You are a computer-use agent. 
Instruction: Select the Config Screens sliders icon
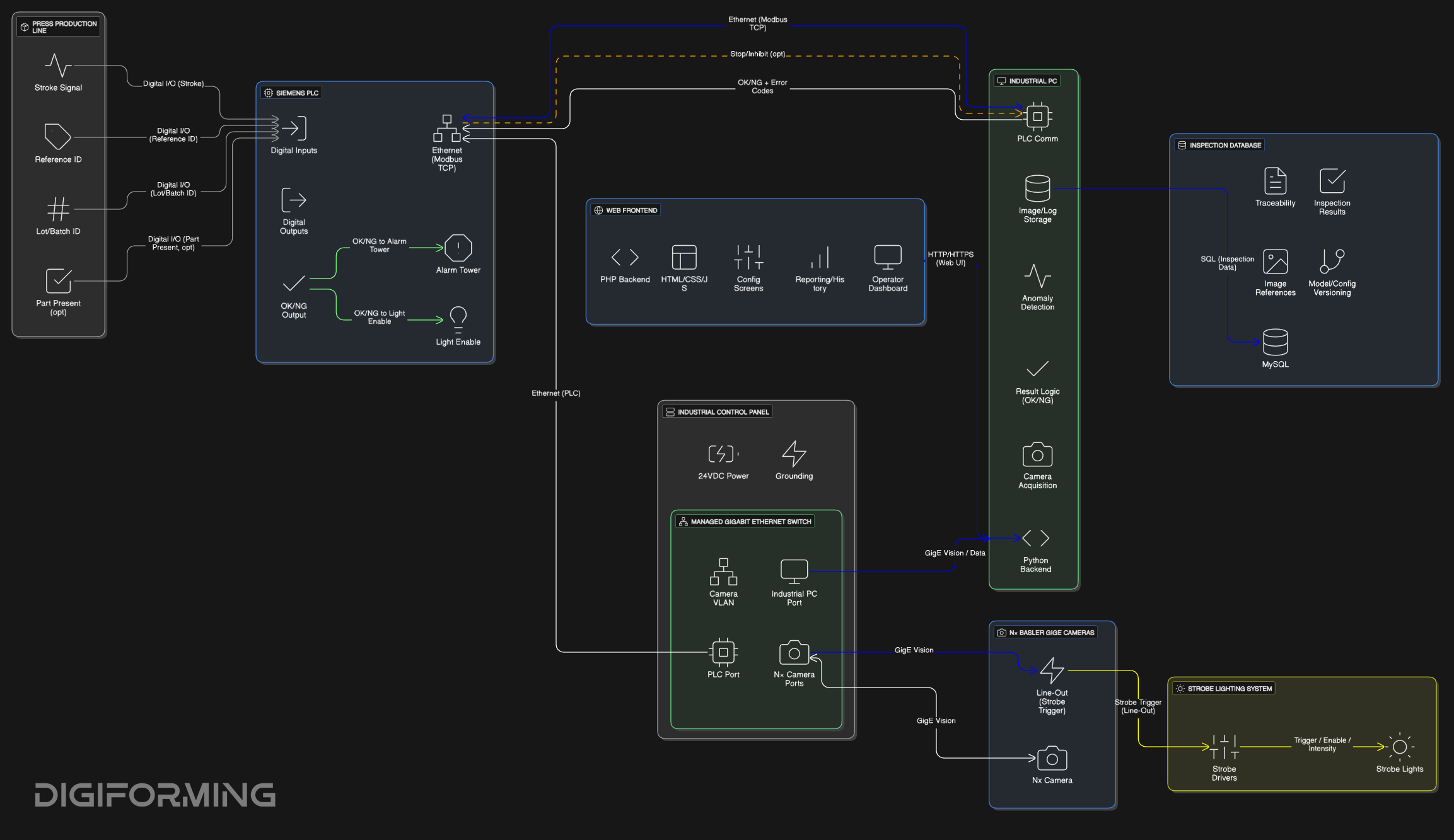(748, 258)
